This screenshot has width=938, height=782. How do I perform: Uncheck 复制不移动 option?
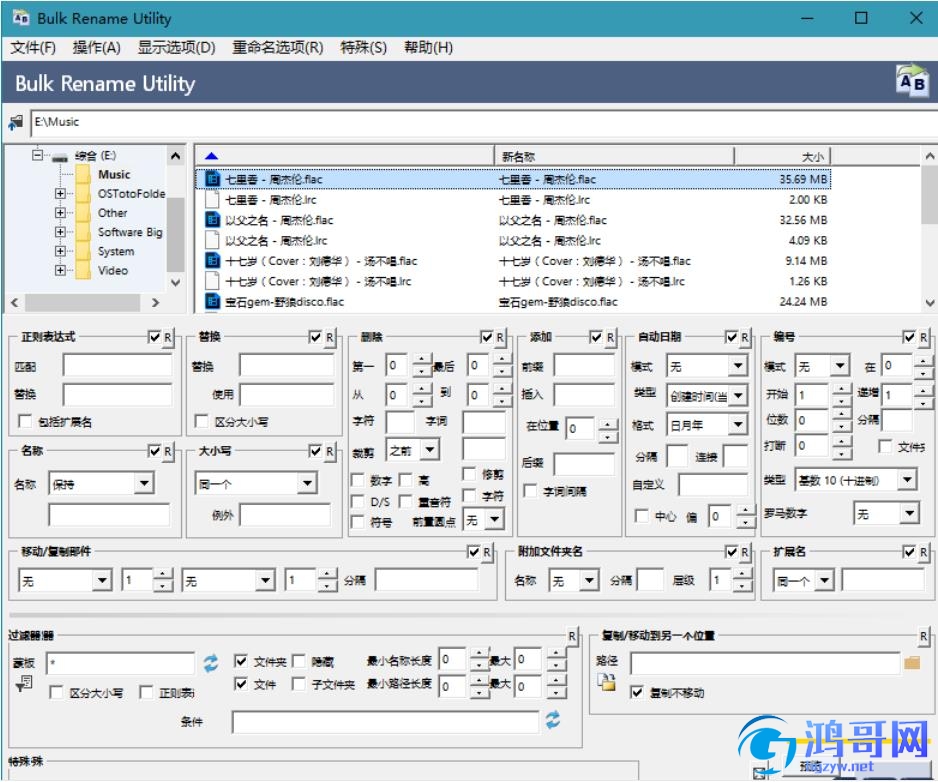[637, 692]
